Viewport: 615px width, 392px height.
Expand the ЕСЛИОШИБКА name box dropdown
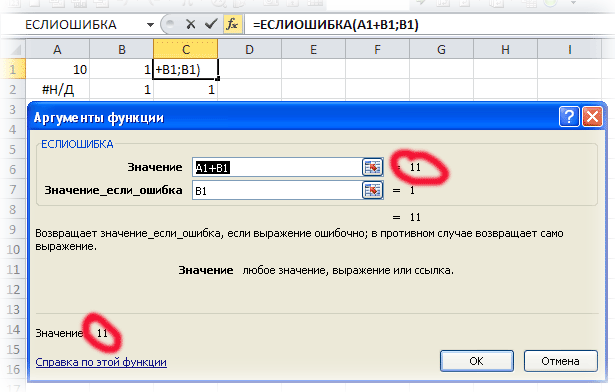tap(150, 25)
